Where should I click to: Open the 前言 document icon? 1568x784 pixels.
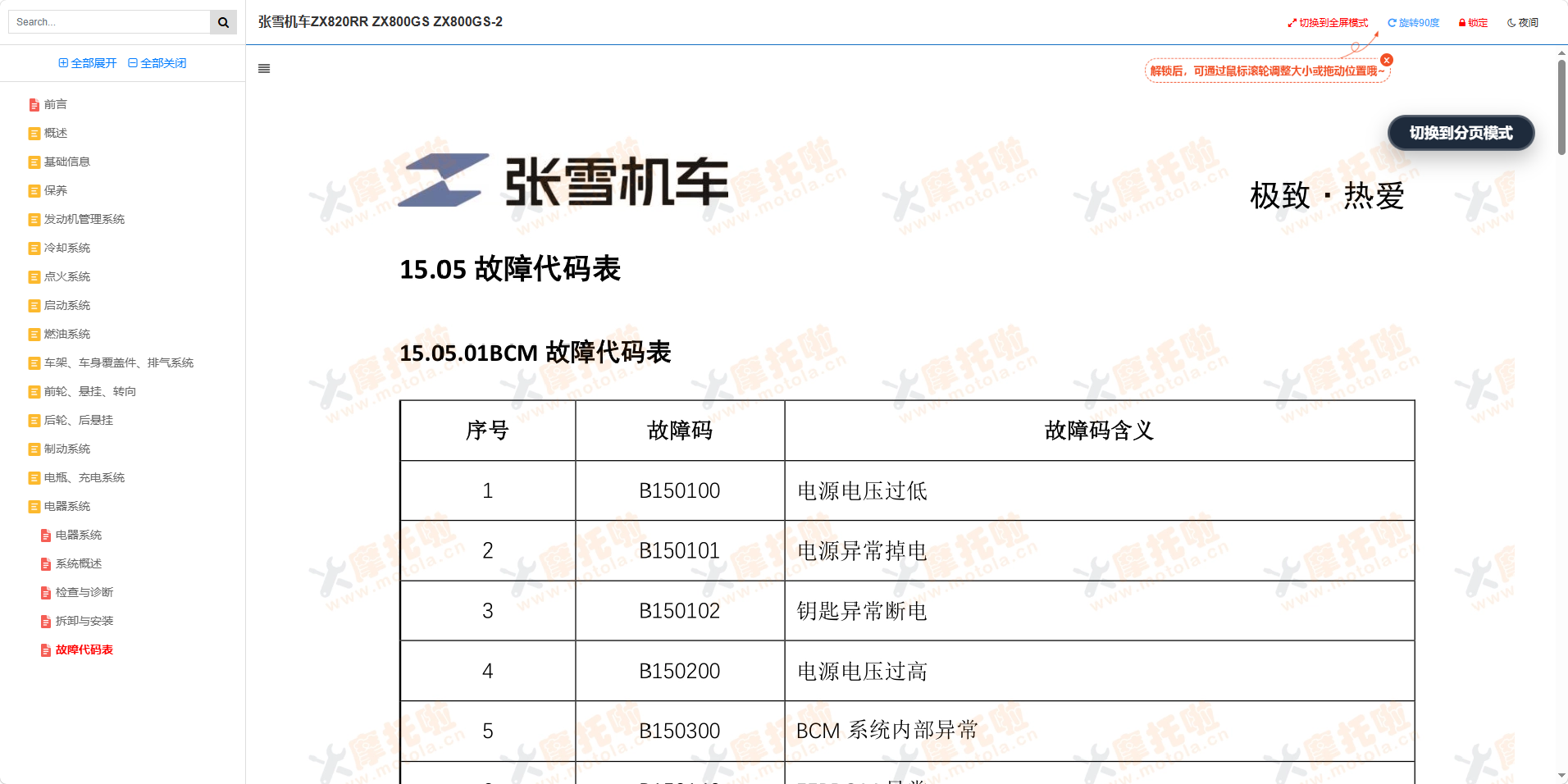click(x=34, y=105)
